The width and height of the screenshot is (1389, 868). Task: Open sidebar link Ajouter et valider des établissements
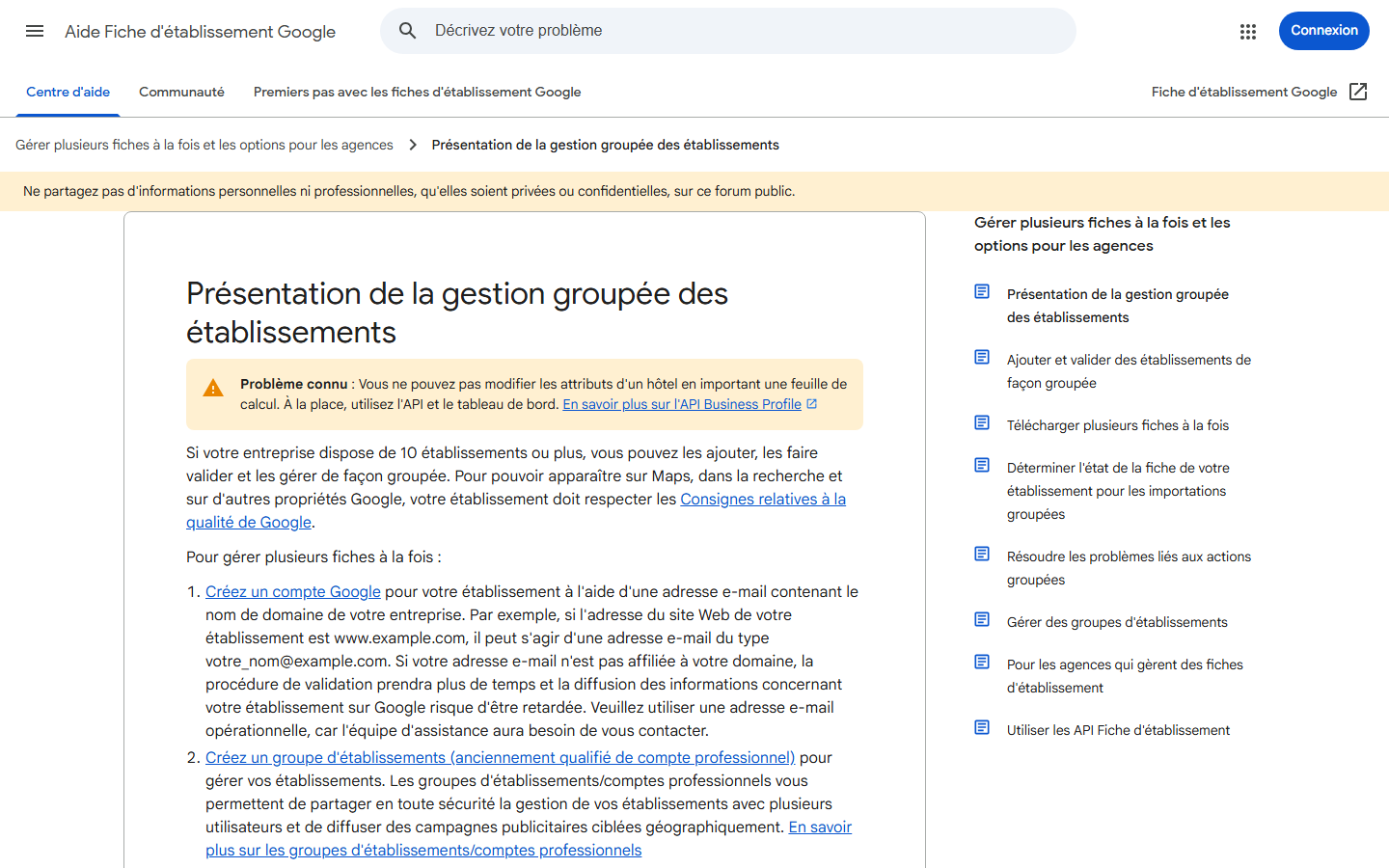tap(1129, 371)
